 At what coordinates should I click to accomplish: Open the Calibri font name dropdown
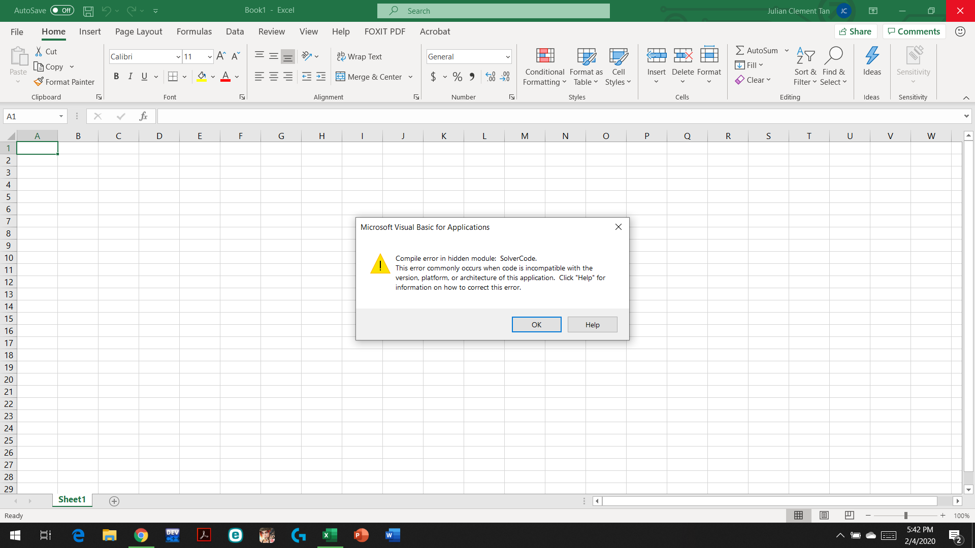(178, 57)
